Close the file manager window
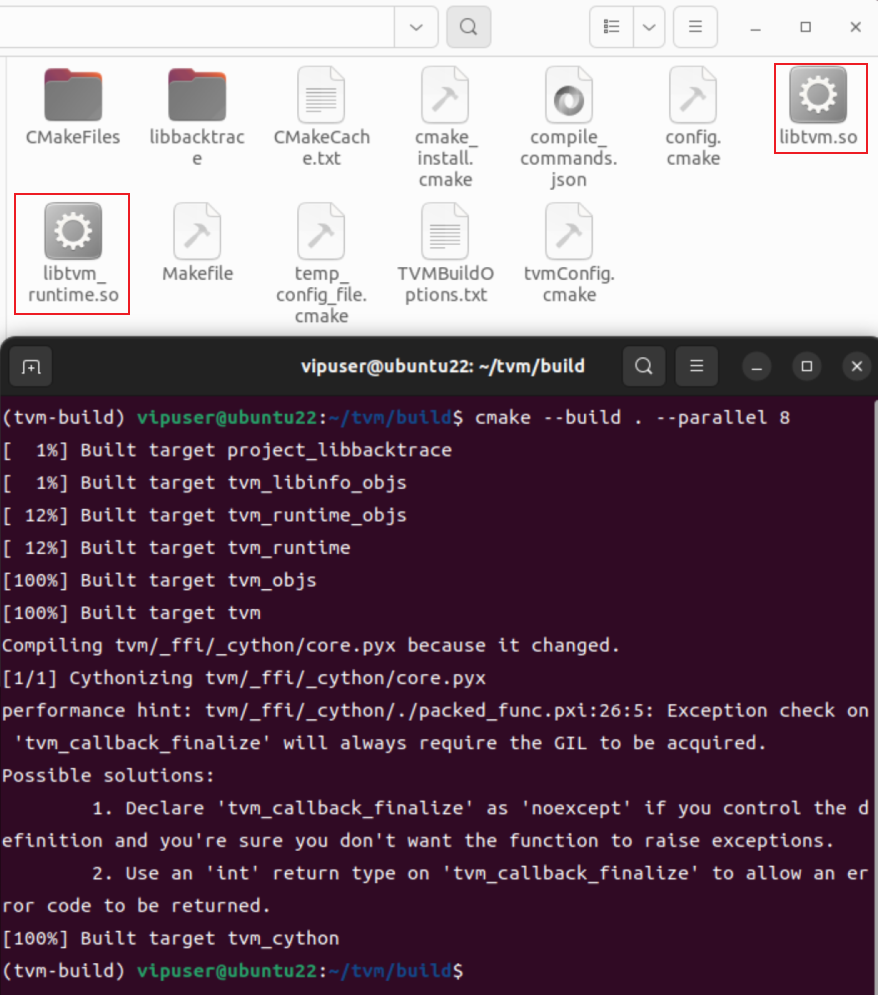 click(856, 27)
